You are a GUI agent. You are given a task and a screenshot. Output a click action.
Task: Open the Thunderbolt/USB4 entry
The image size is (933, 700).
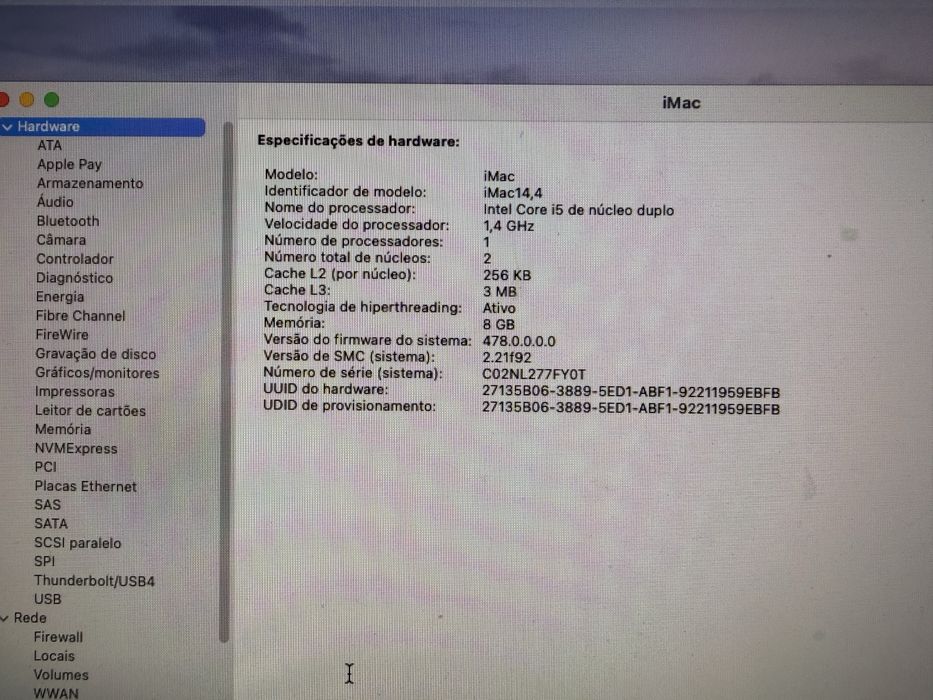click(x=94, y=581)
